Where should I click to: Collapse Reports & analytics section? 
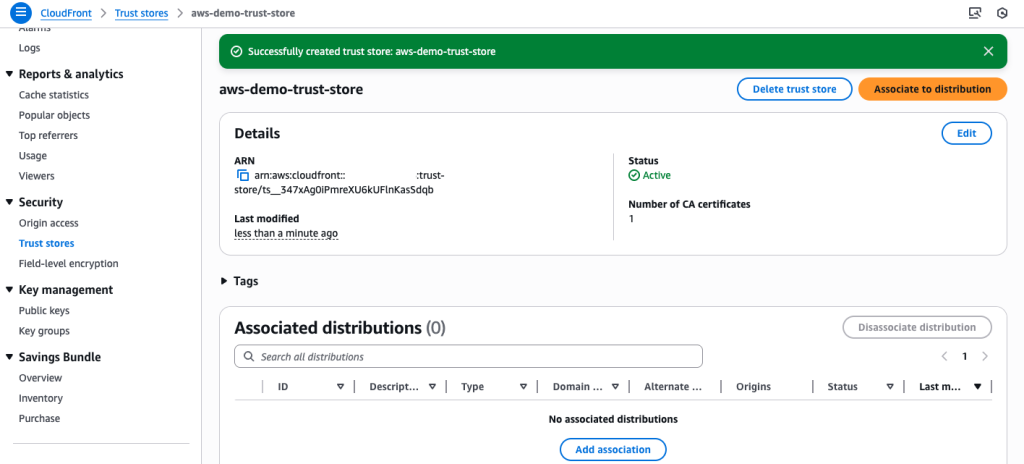tap(9, 74)
